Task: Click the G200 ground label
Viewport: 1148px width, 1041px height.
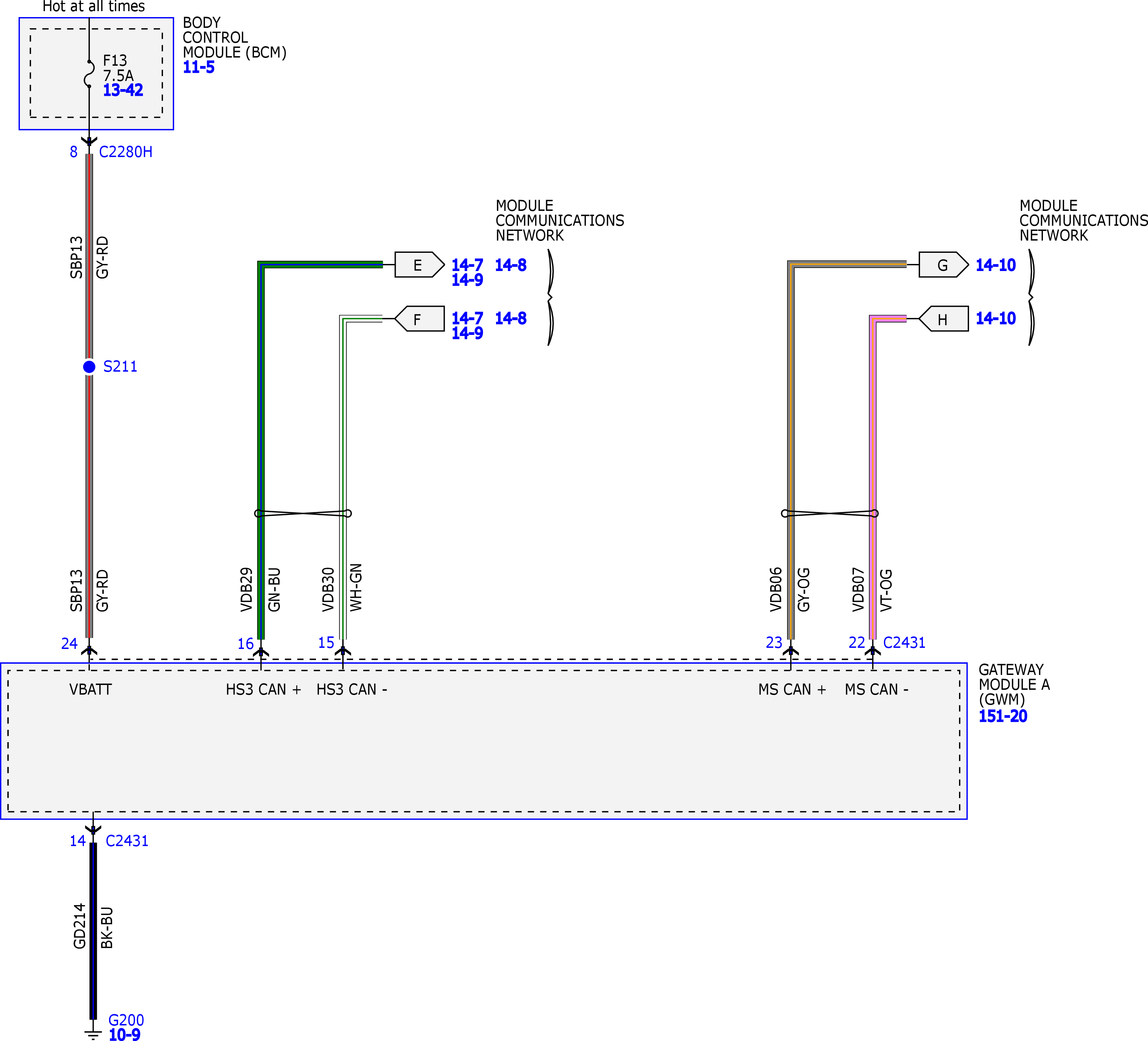Action: click(126, 1019)
